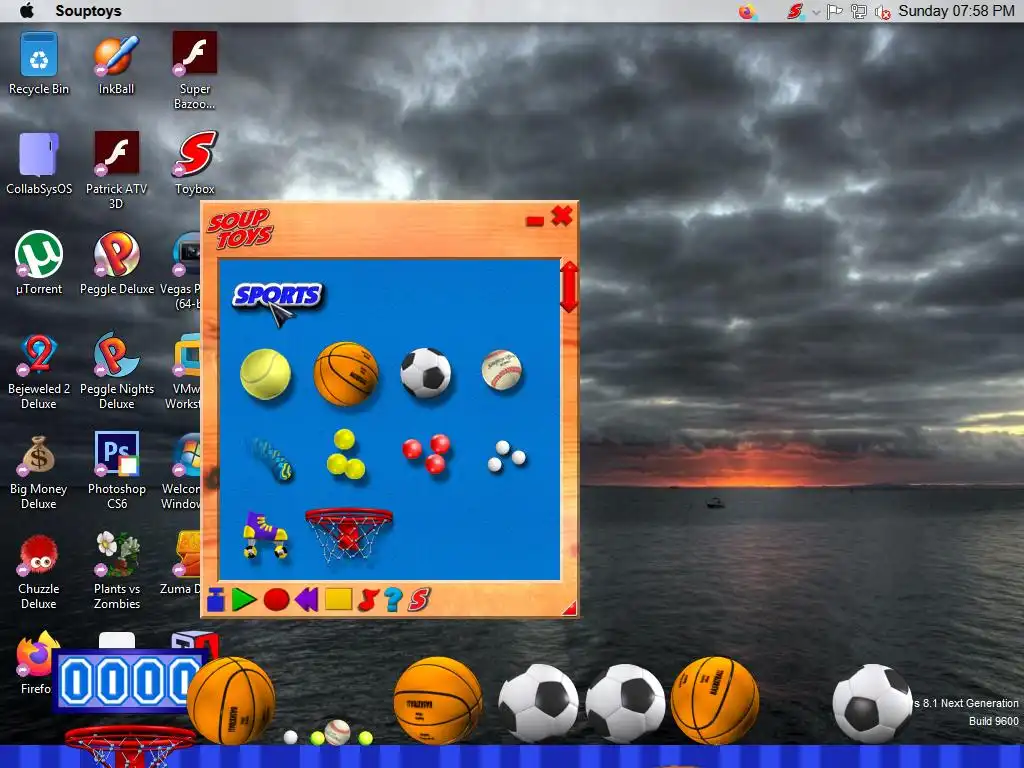
Task: Launch Plants vs Zombies
Action: point(116,571)
